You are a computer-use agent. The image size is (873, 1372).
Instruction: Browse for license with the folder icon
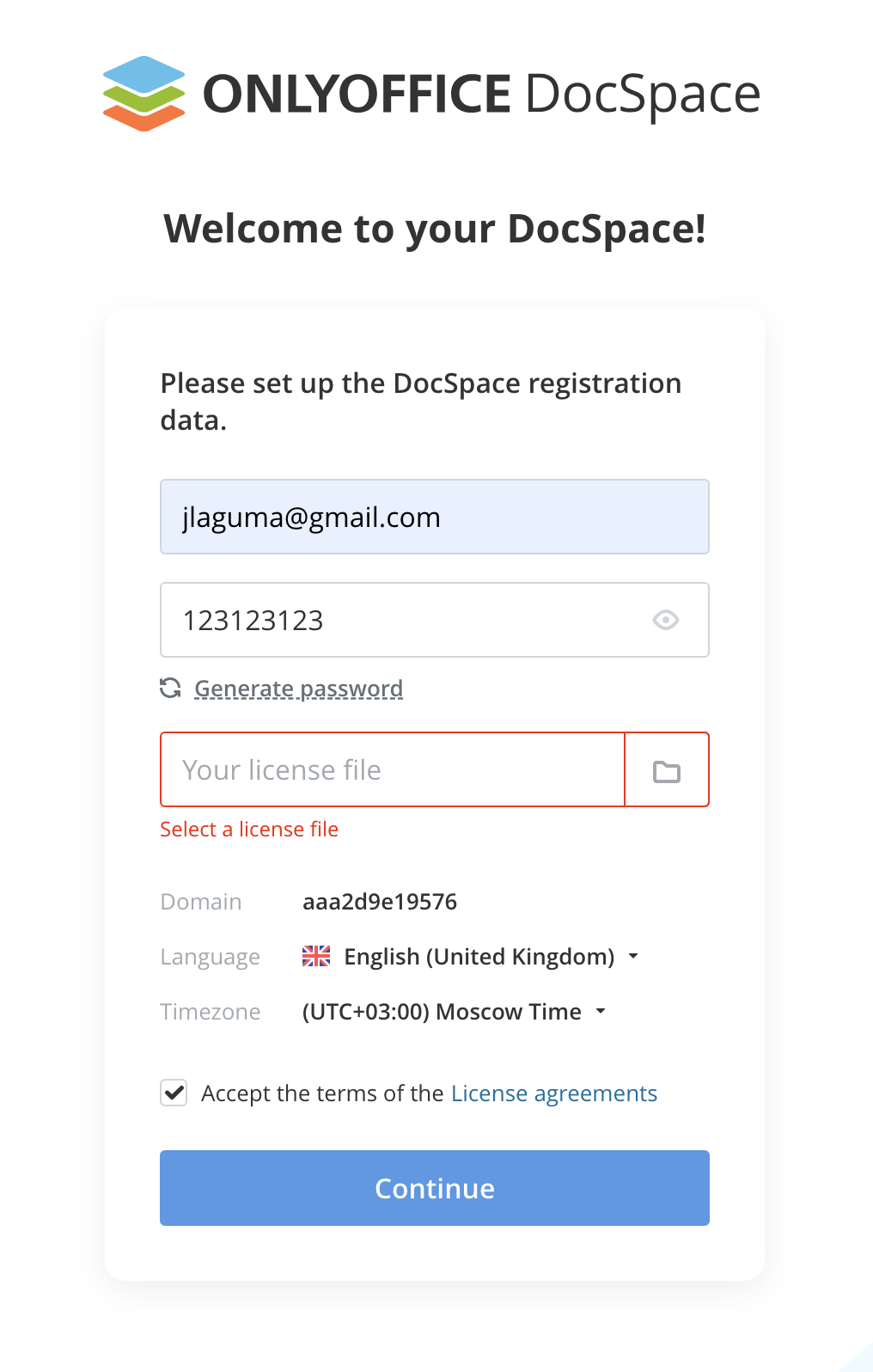click(667, 770)
